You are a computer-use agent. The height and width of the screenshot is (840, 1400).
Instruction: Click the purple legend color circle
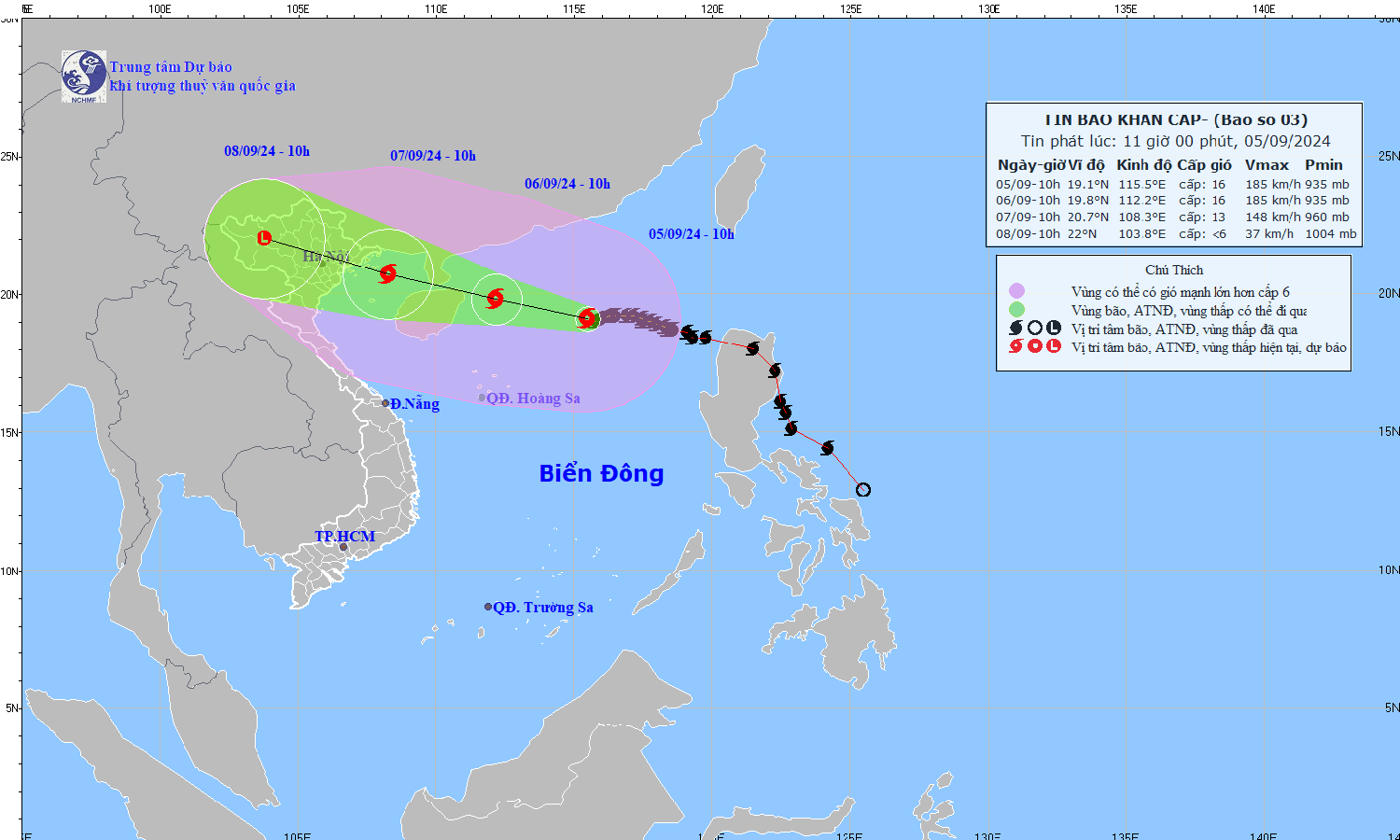pos(1016,292)
